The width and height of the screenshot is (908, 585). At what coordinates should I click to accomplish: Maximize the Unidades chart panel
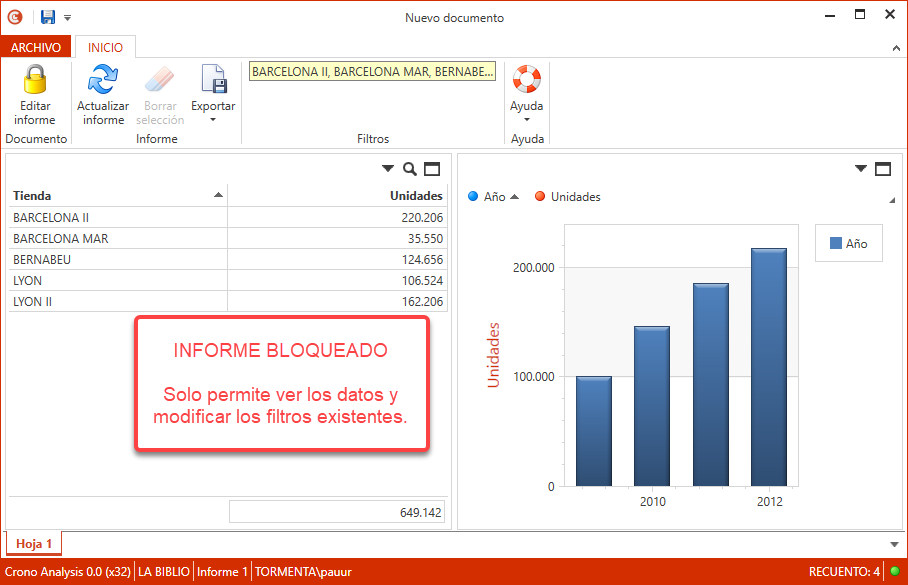883,169
